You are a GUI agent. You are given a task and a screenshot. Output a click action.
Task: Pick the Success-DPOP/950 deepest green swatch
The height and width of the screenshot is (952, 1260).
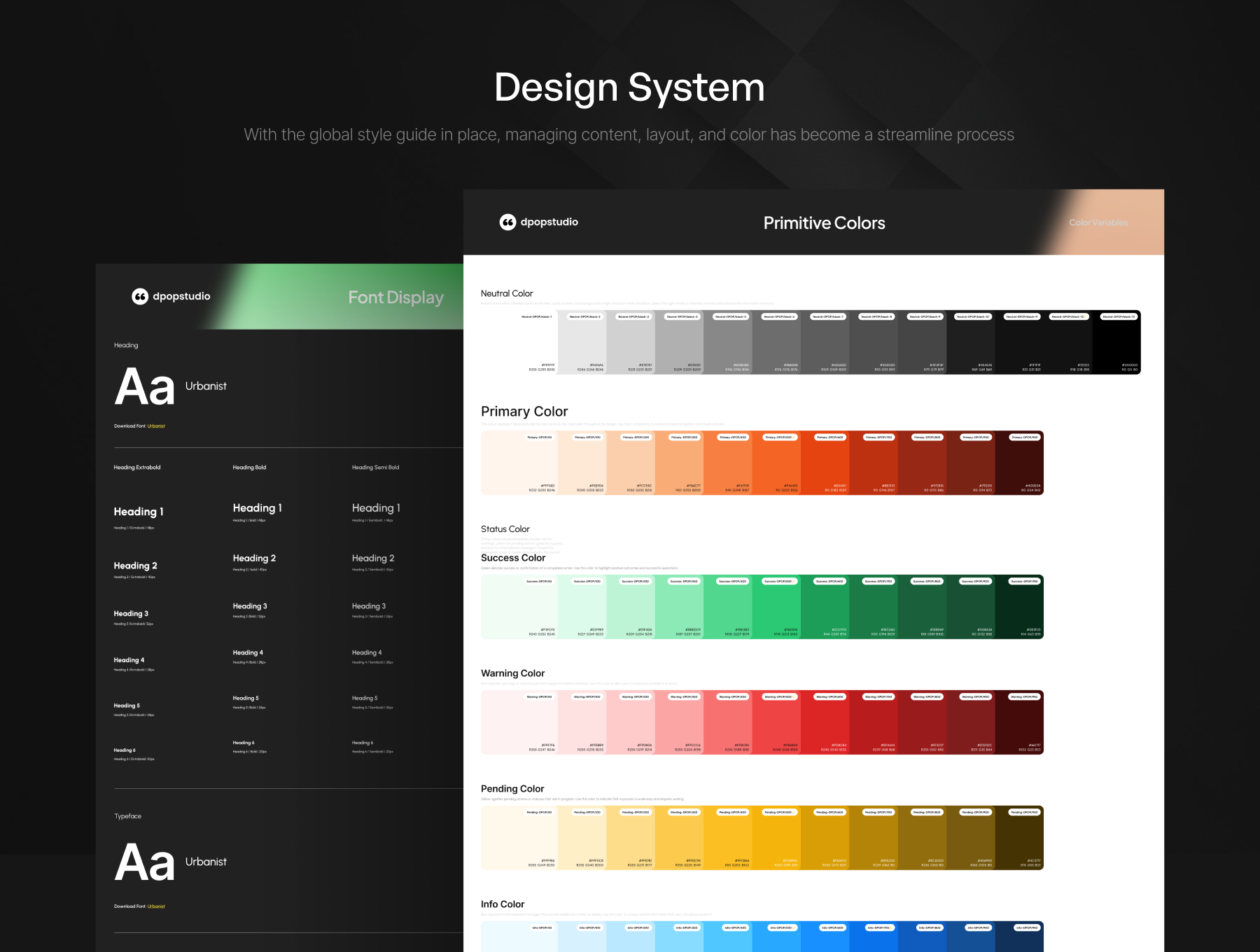click(x=1019, y=607)
